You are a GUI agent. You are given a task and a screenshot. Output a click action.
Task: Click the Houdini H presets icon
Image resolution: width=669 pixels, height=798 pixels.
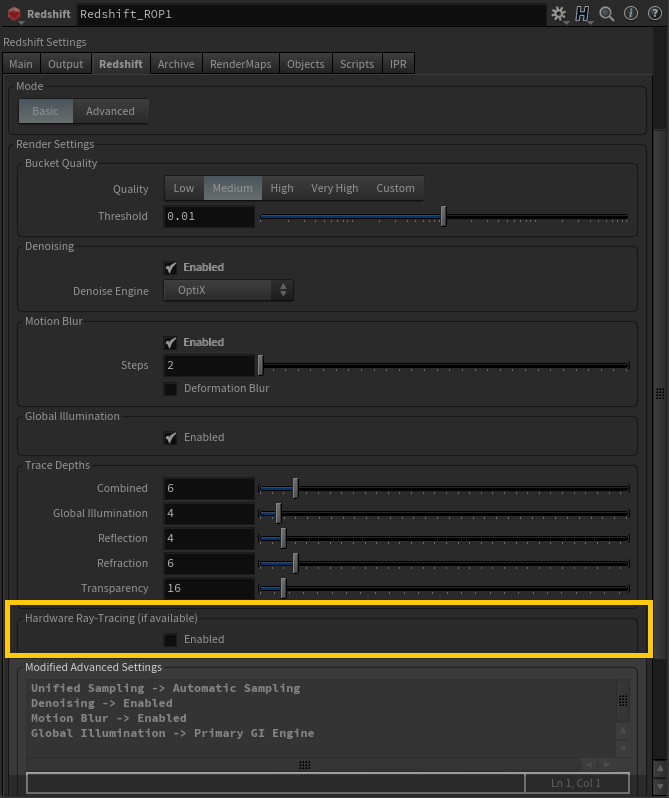coord(583,14)
